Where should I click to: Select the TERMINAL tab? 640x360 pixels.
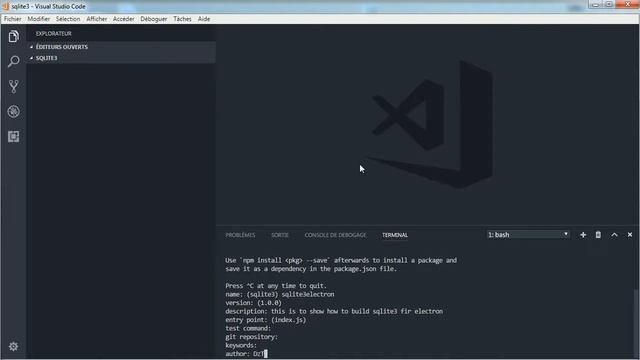395,235
